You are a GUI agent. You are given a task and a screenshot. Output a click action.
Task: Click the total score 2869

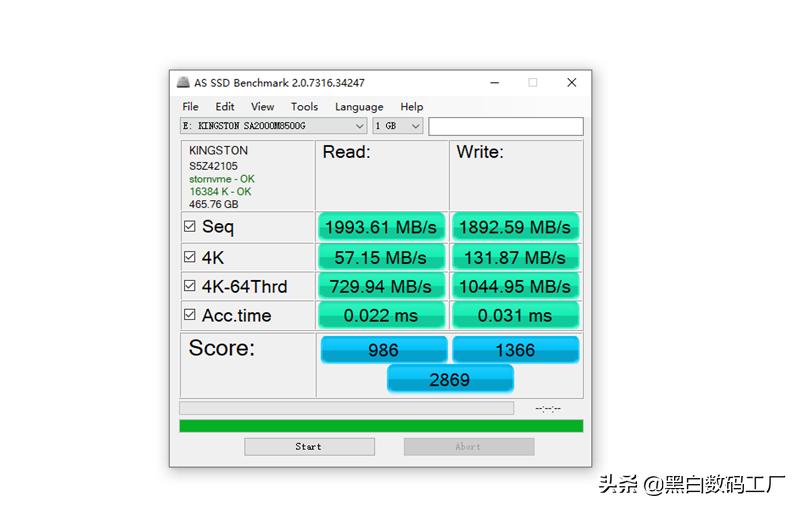click(x=450, y=379)
